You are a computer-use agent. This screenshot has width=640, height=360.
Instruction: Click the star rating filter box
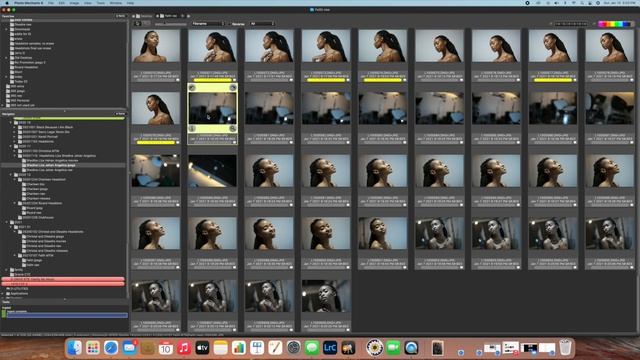coord(571,24)
